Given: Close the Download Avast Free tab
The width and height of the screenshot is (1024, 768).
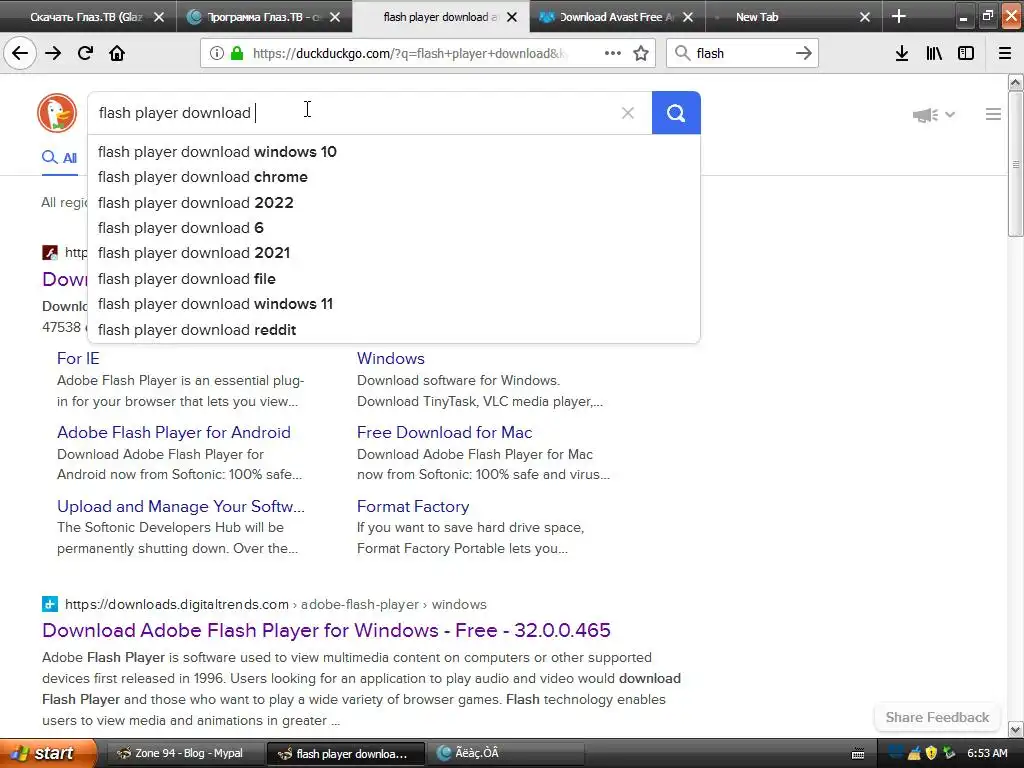Looking at the screenshot, I should [x=688, y=17].
